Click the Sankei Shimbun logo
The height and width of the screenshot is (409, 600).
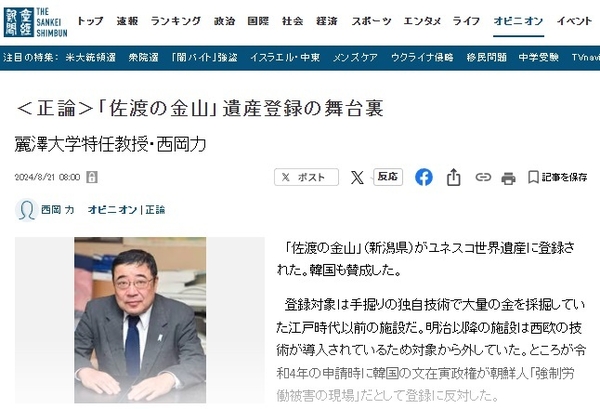click(x=36, y=23)
